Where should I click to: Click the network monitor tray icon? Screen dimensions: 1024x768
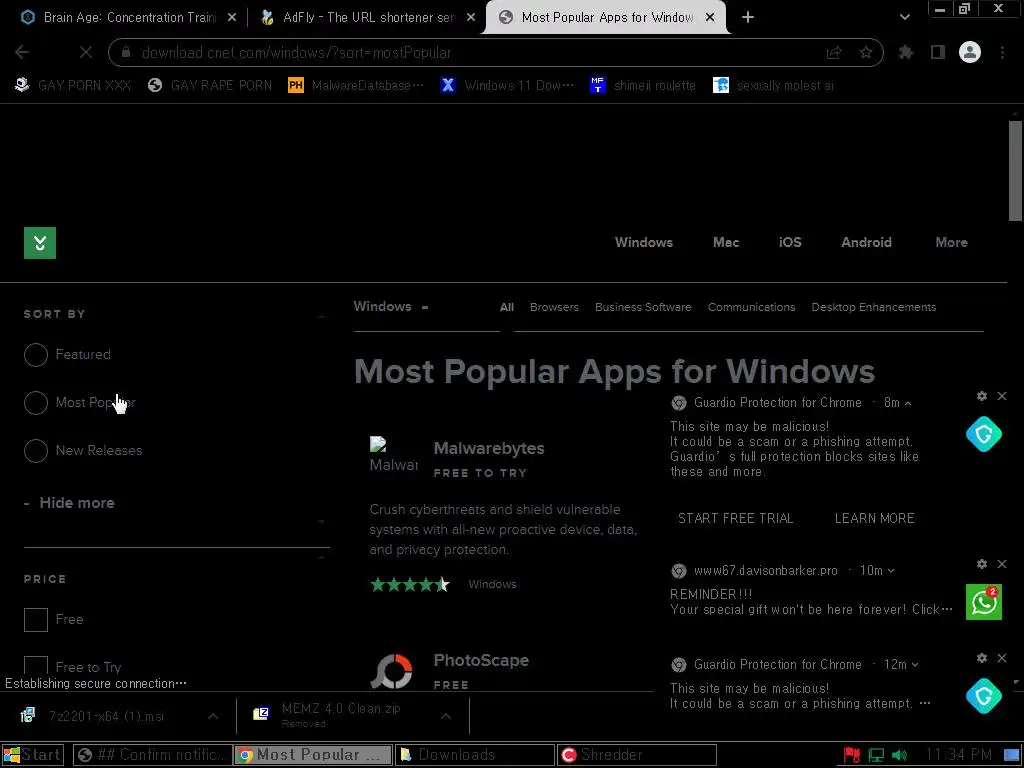876,755
